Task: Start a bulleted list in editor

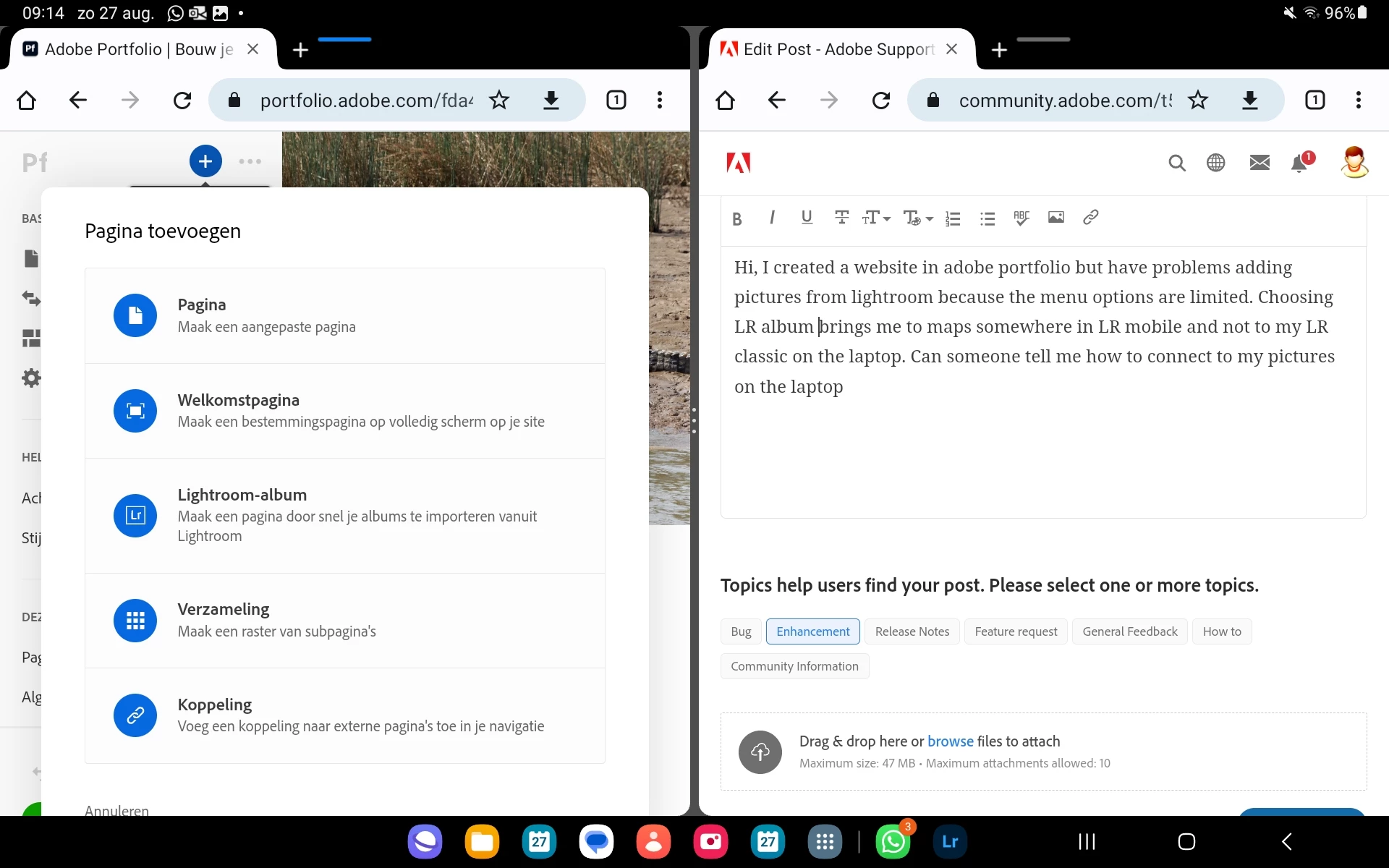Action: pos(987,218)
